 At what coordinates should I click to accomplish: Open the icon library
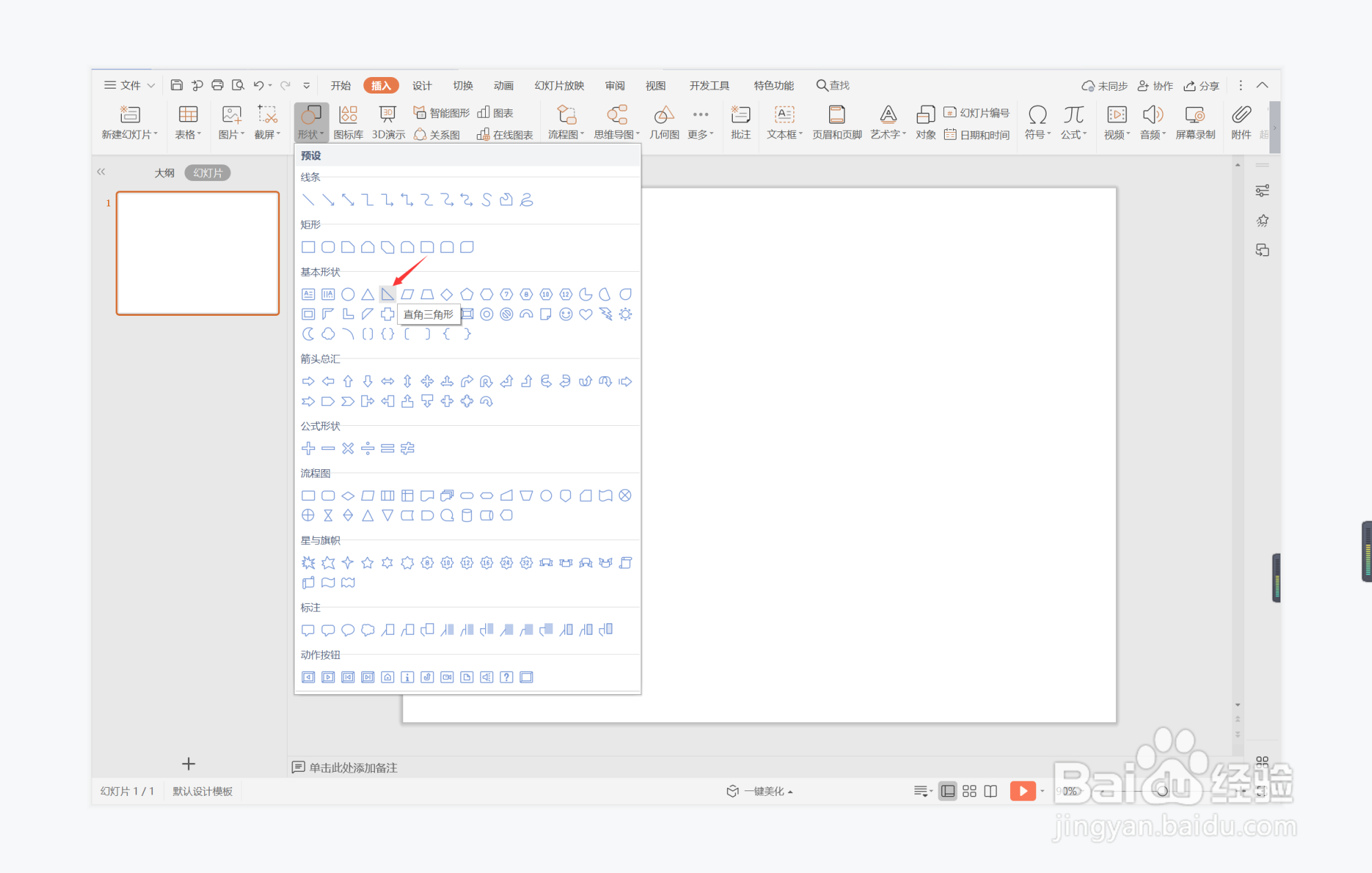(348, 122)
